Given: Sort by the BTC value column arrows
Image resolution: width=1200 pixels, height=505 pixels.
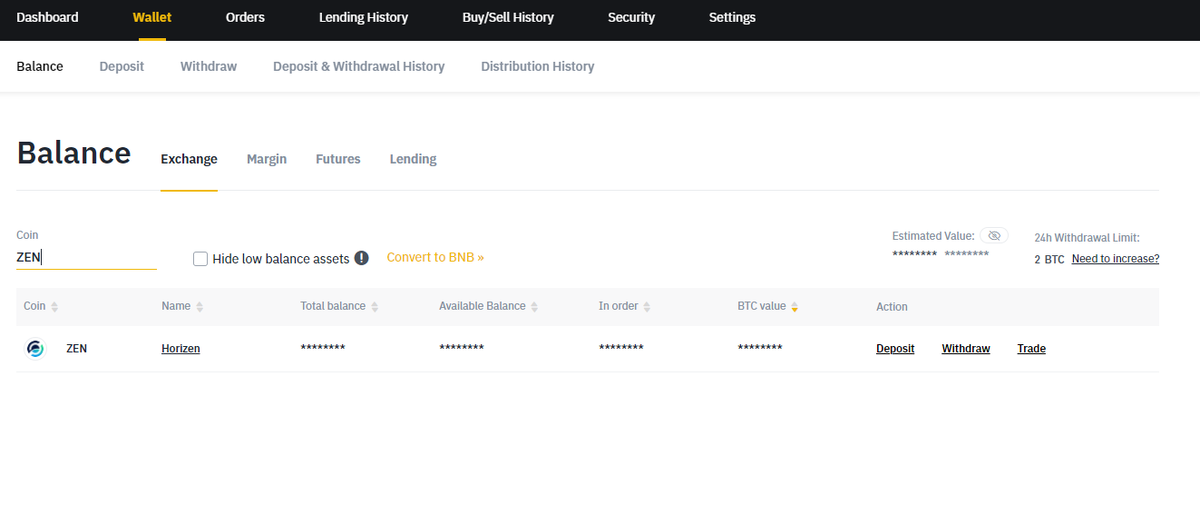Looking at the screenshot, I should pyautogui.click(x=795, y=306).
